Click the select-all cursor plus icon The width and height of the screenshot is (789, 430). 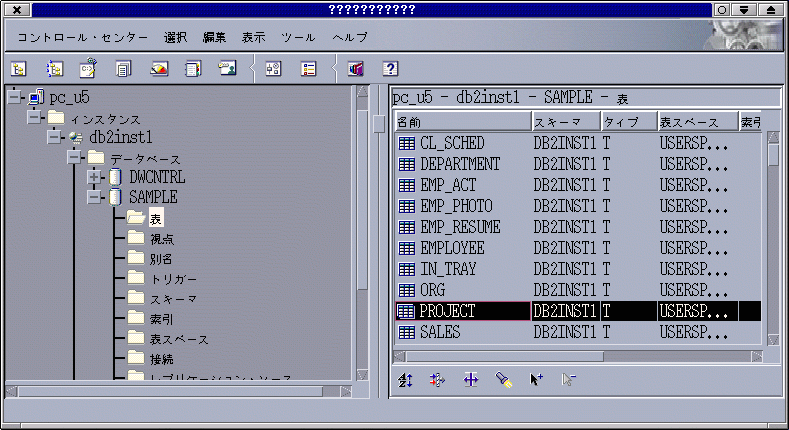tap(536, 380)
